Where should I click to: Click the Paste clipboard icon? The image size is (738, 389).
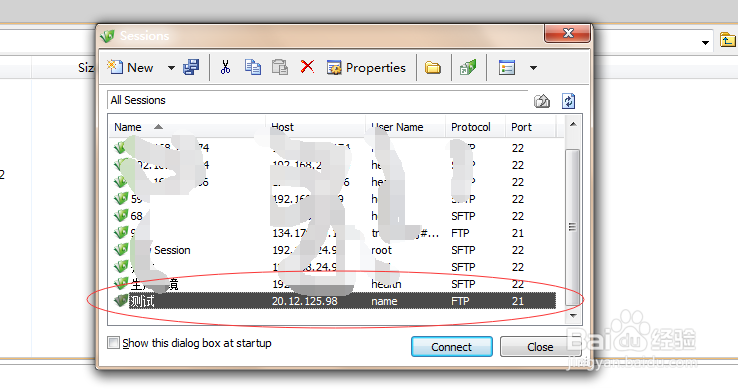(280, 67)
